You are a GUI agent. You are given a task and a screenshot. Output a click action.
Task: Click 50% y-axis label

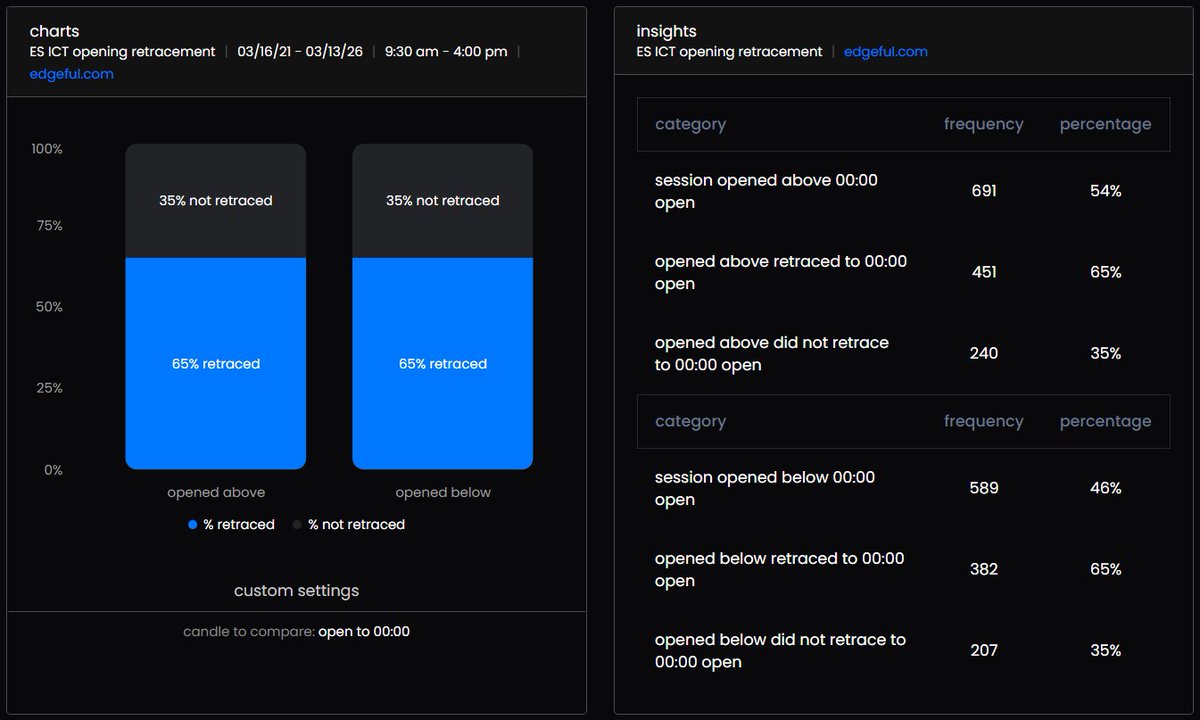point(50,307)
